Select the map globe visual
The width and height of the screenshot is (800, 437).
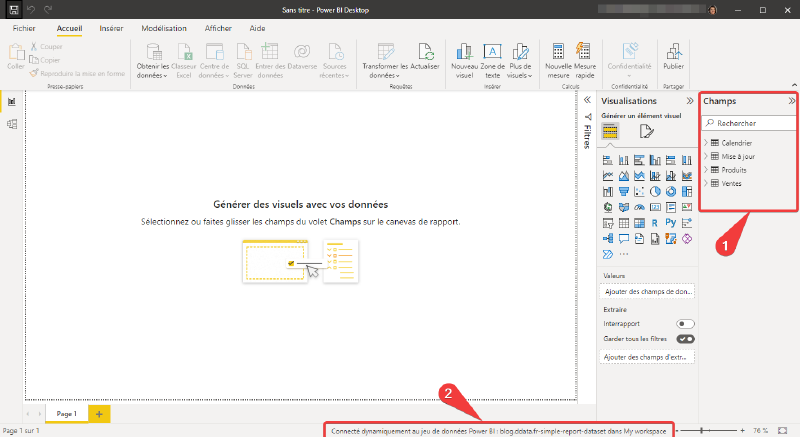(608, 207)
